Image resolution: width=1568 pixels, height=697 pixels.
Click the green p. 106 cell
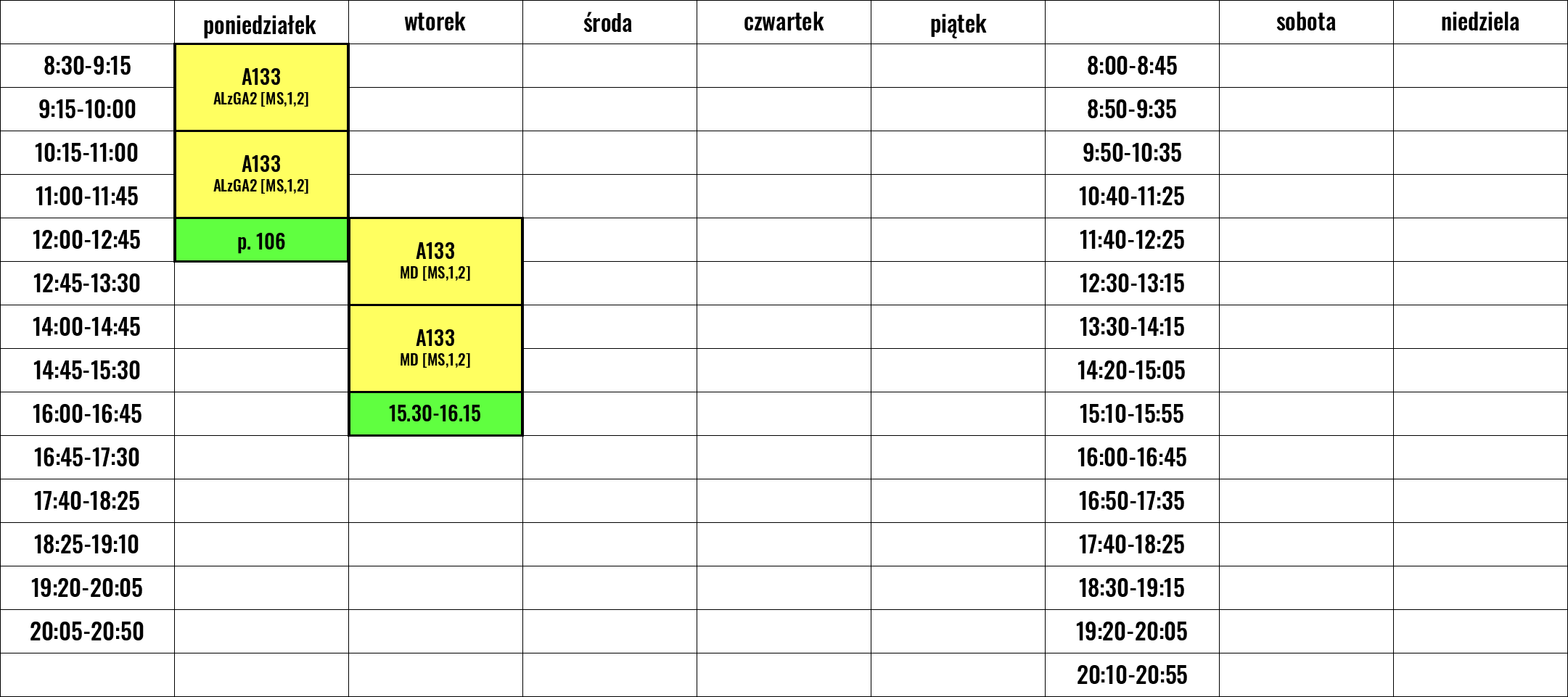pos(261,240)
